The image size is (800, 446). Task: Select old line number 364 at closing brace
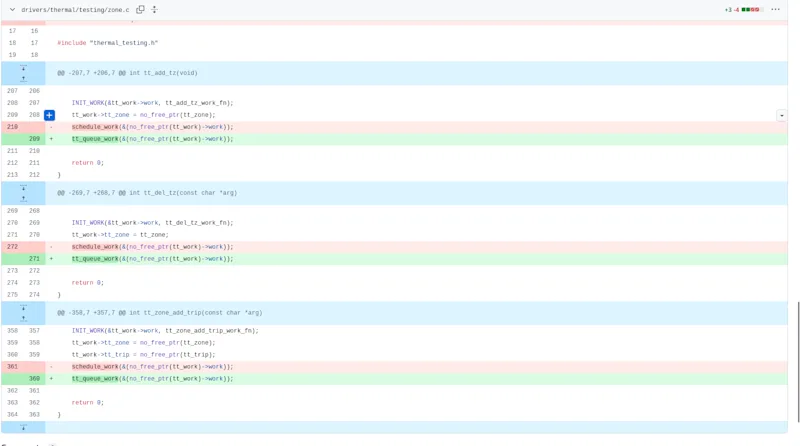click(12, 415)
